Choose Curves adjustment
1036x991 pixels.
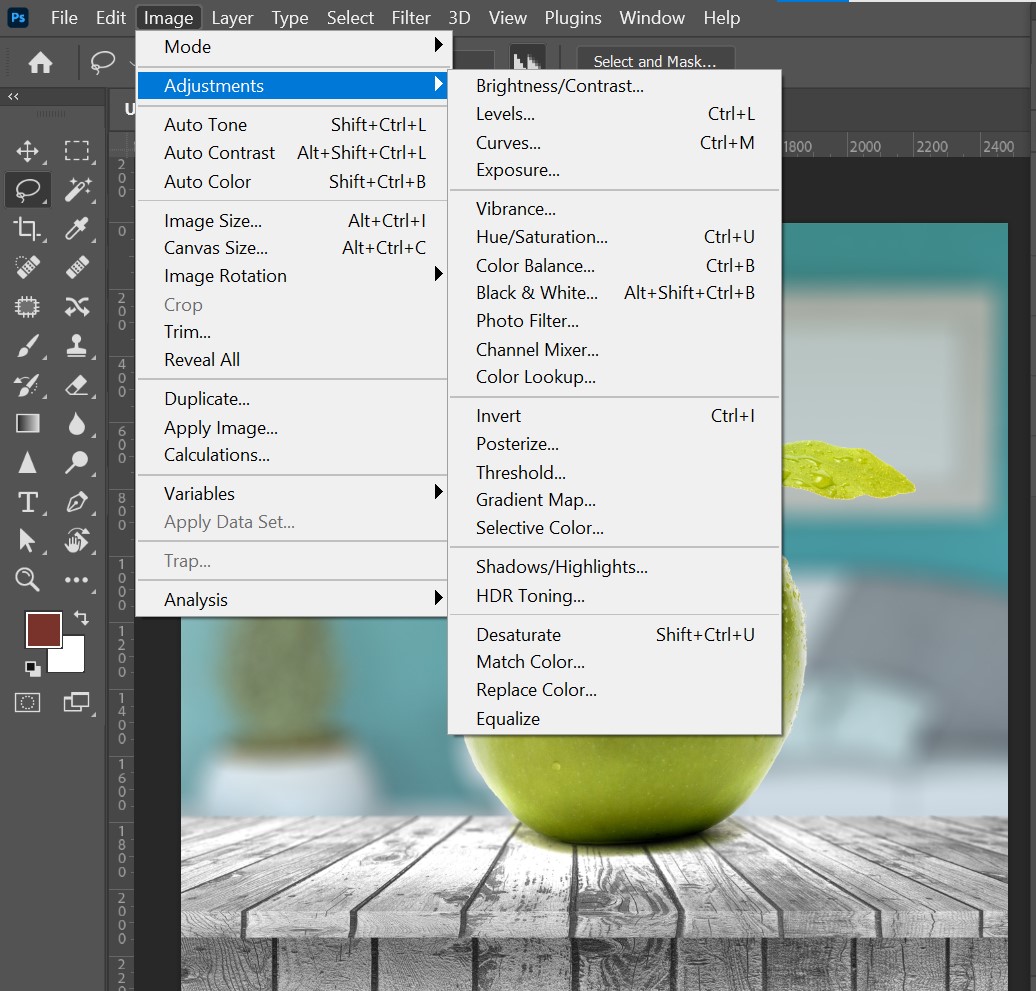click(614, 143)
